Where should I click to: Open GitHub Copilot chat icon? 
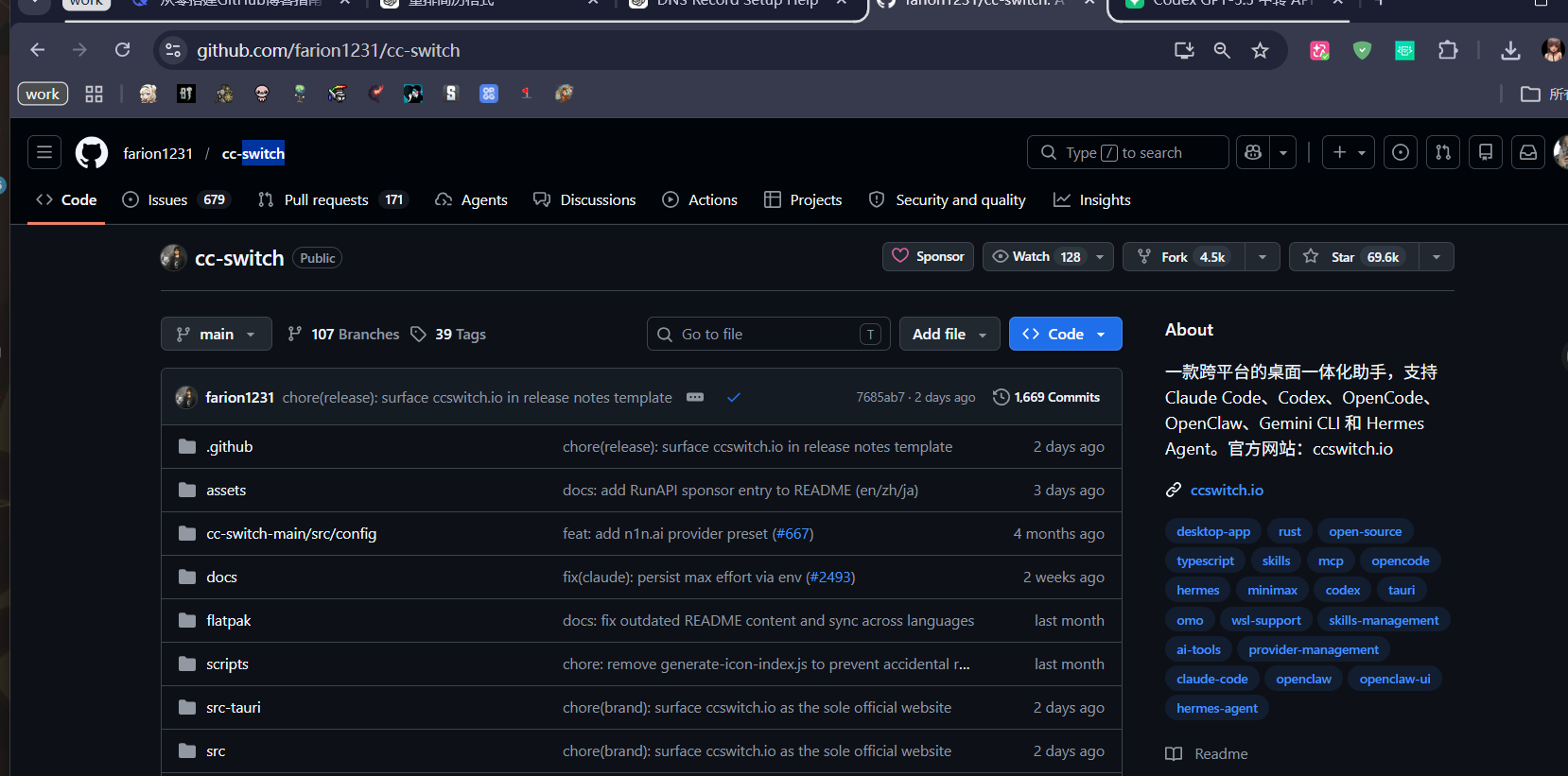point(1254,152)
